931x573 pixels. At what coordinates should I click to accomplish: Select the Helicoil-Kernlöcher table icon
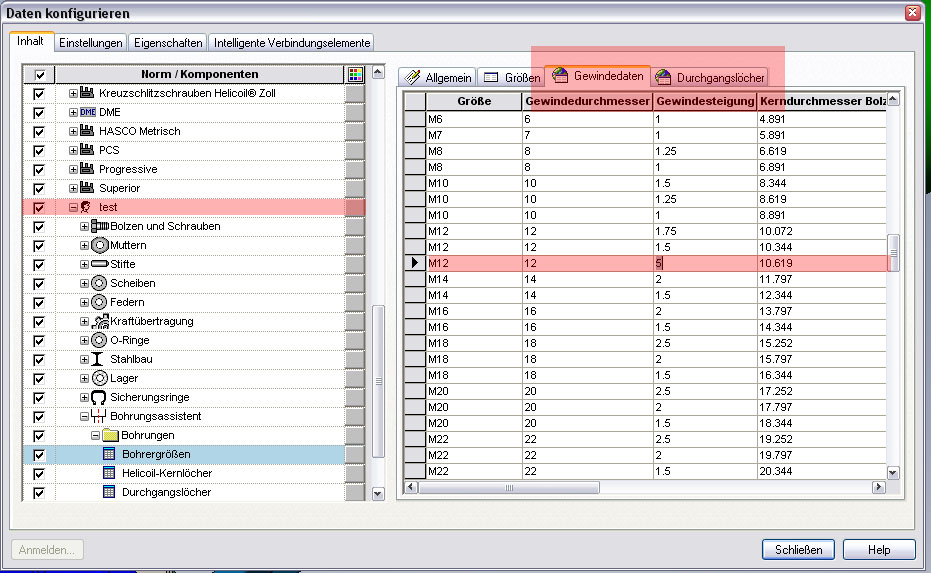(x=110, y=473)
